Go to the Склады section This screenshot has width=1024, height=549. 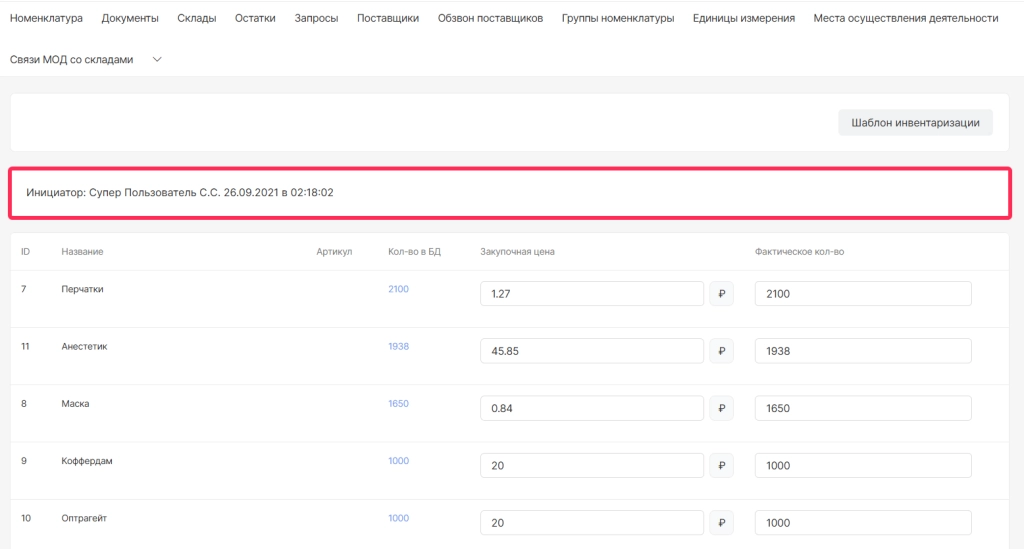coord(196,18)
